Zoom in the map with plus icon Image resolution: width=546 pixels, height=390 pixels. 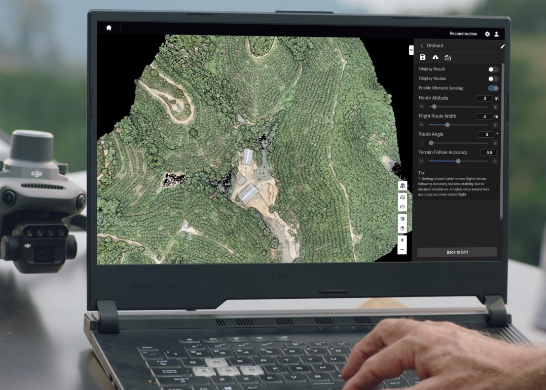(x=402, y=240)
